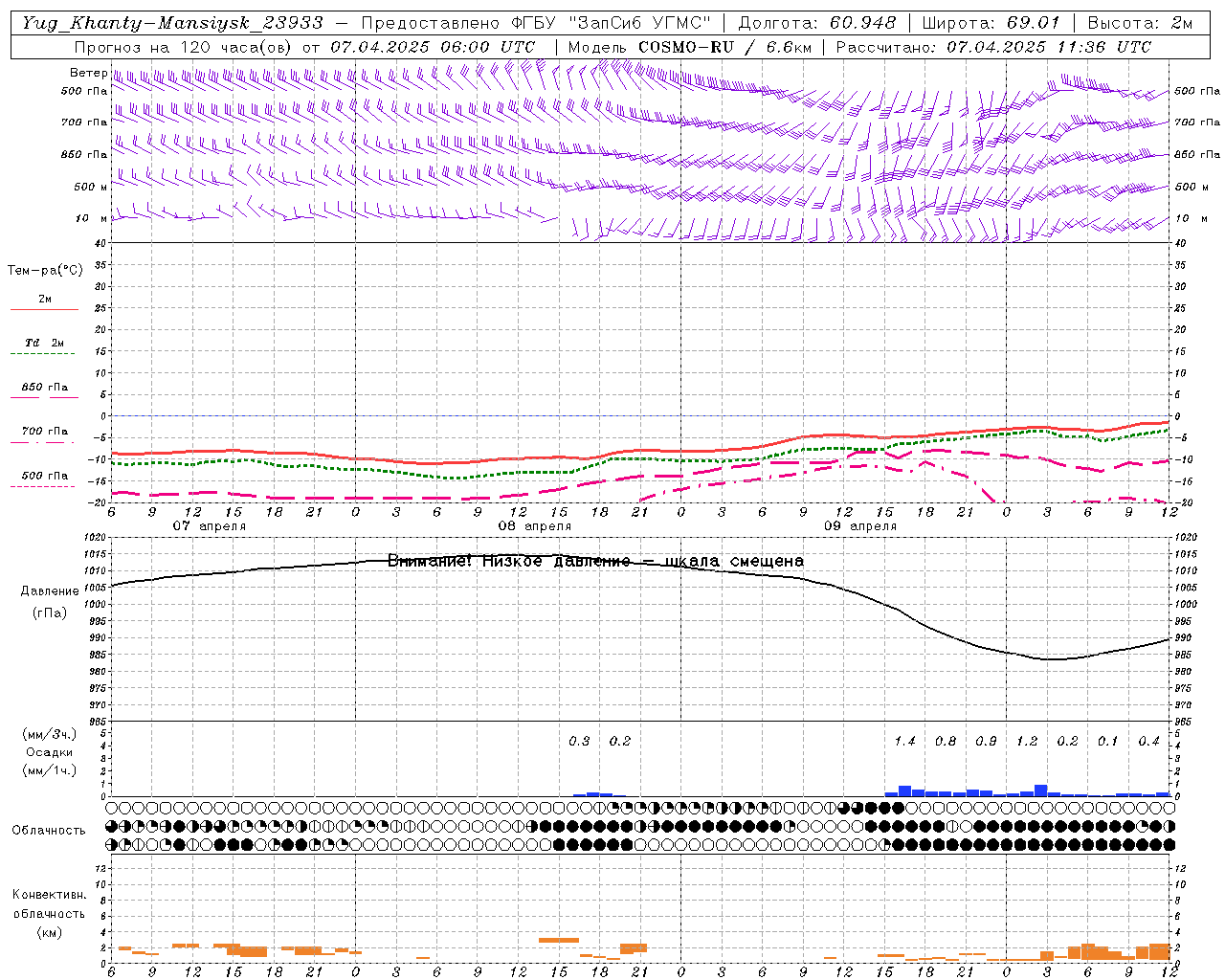Select the latitude value Широта: 69.01
The height and width of the screenshot is (980, 1225).
(991, 23)
